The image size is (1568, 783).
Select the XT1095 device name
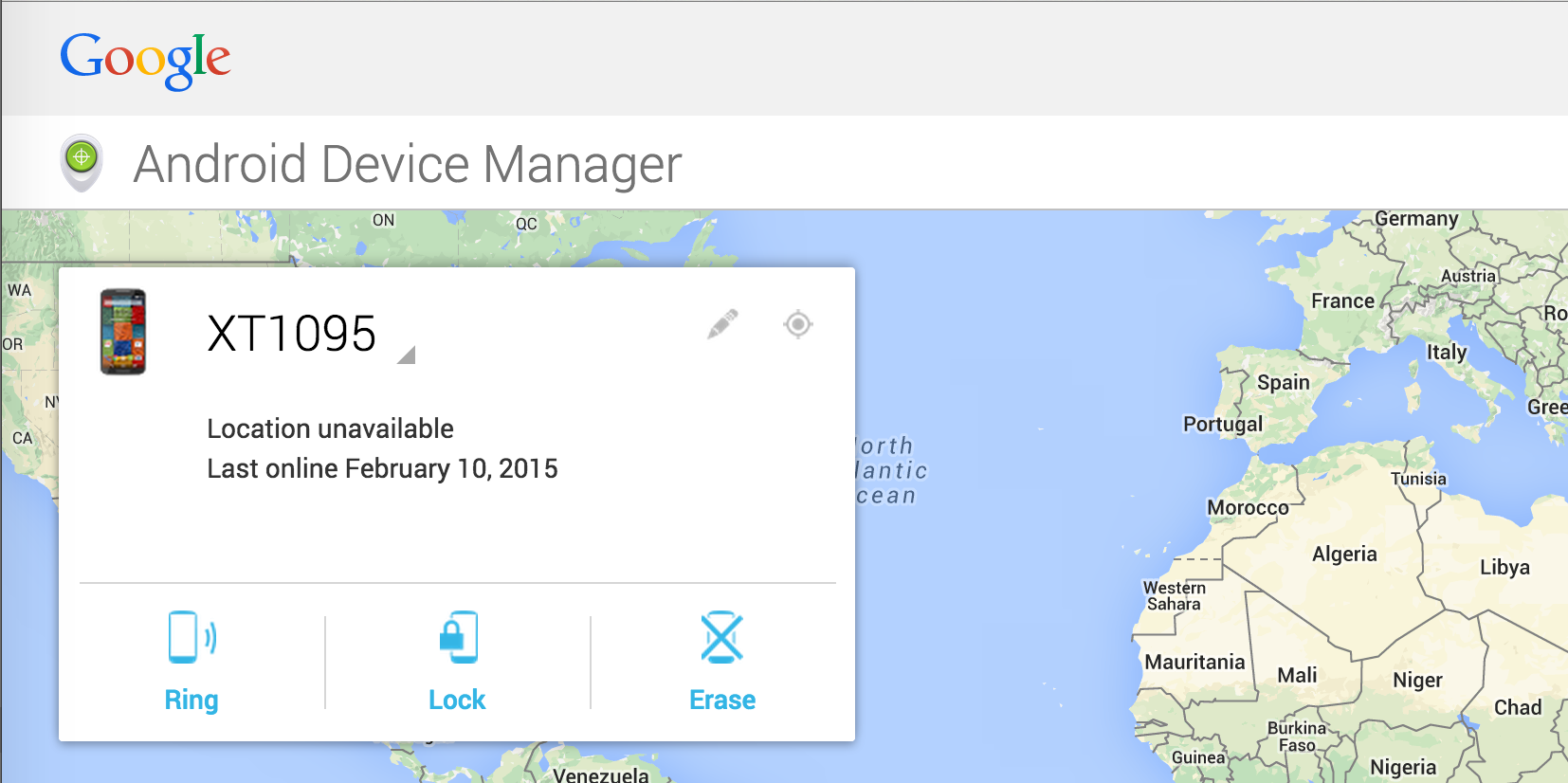292,334
